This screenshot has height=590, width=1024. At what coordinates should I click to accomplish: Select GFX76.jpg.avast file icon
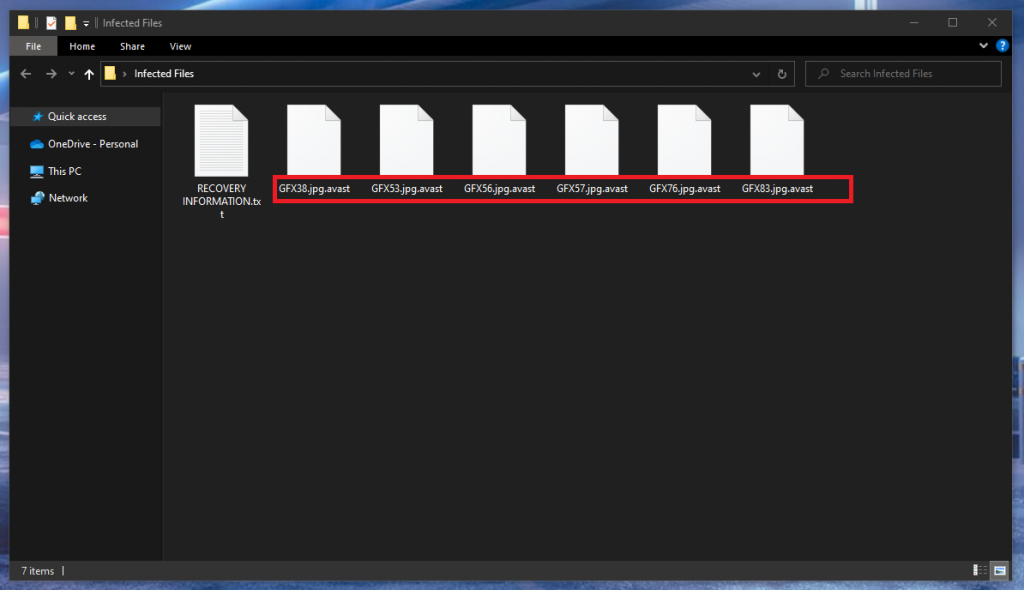684,140
